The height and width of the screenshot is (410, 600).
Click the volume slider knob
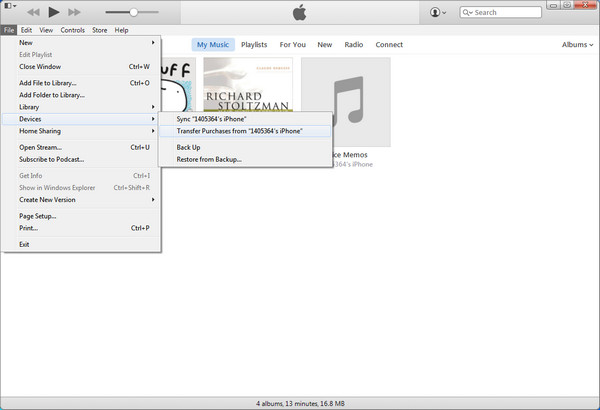134,12
